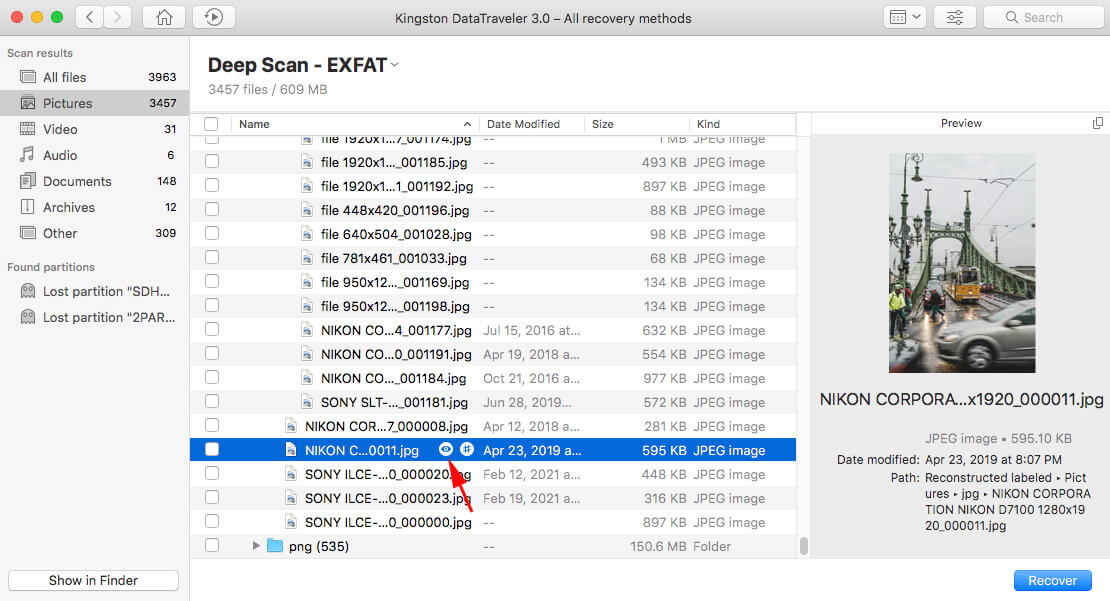
Task: Go to the home screen icon
Action: 164,17
